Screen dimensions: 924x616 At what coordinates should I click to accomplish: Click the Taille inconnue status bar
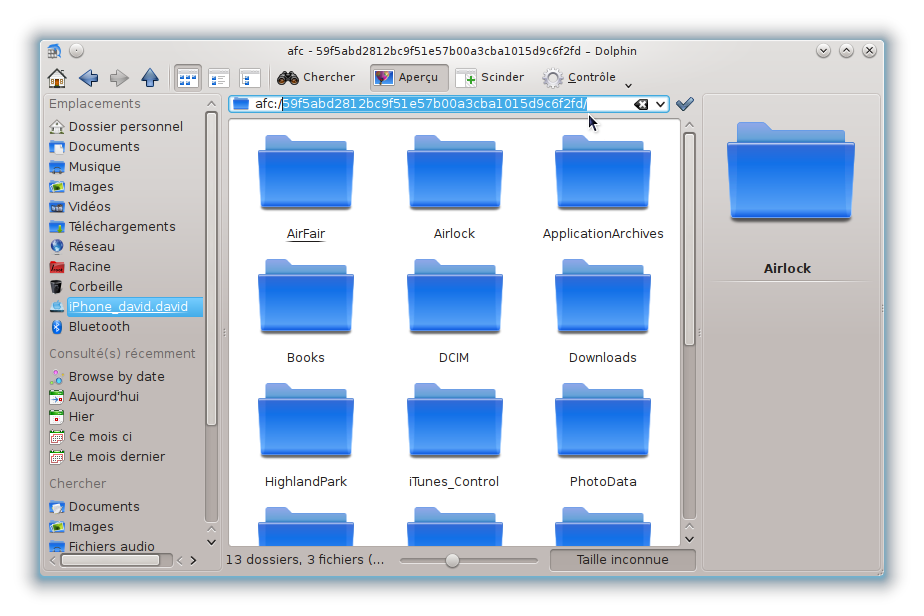622,560
